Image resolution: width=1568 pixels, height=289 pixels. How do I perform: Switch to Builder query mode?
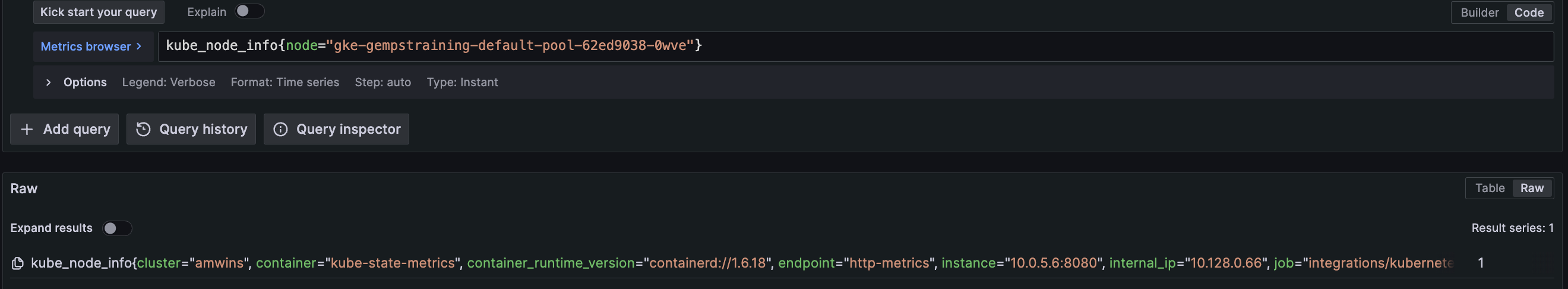pyautogui.click(x=1479, y=12)
